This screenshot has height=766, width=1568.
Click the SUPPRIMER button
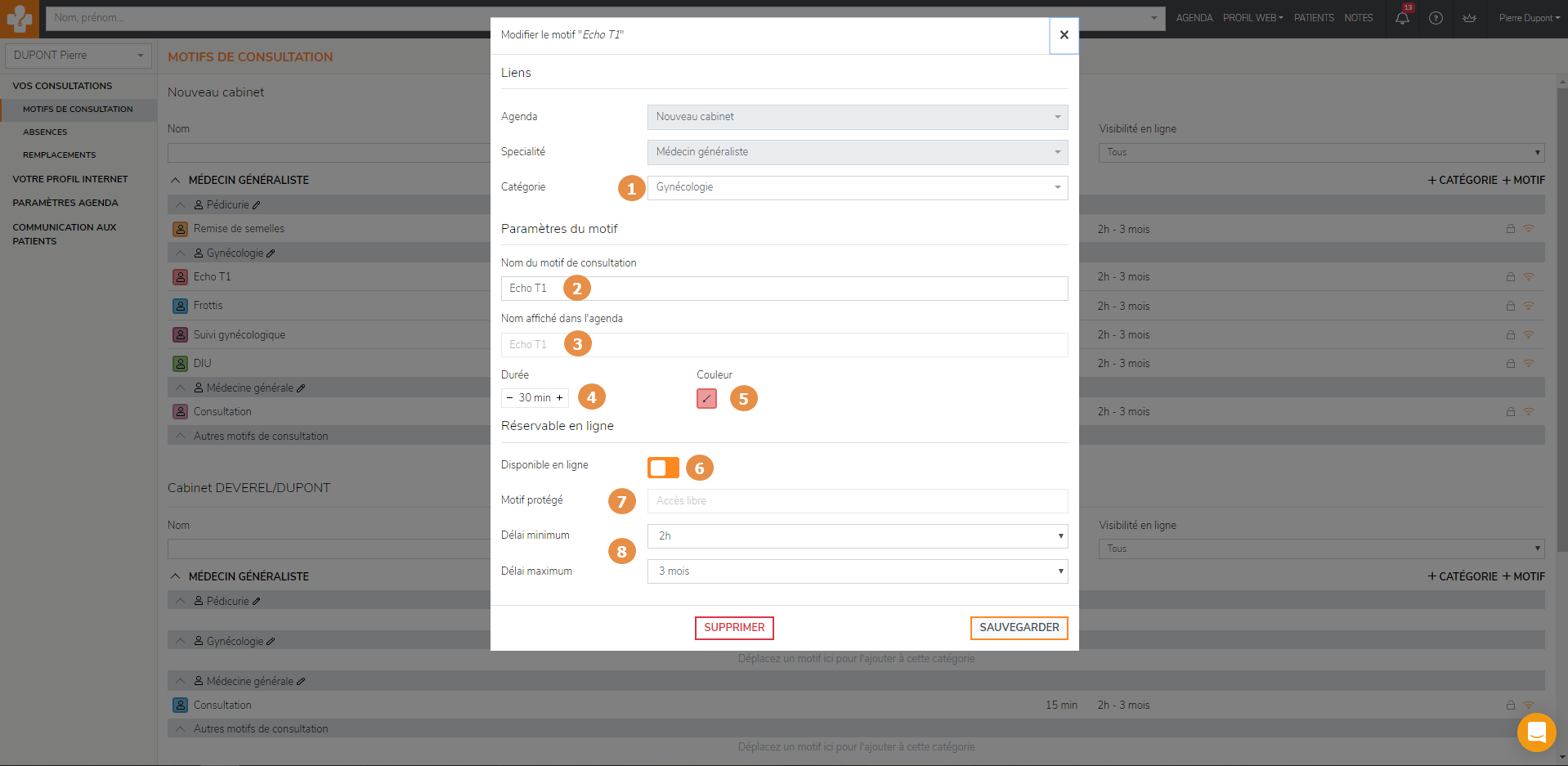pos(734,628)
